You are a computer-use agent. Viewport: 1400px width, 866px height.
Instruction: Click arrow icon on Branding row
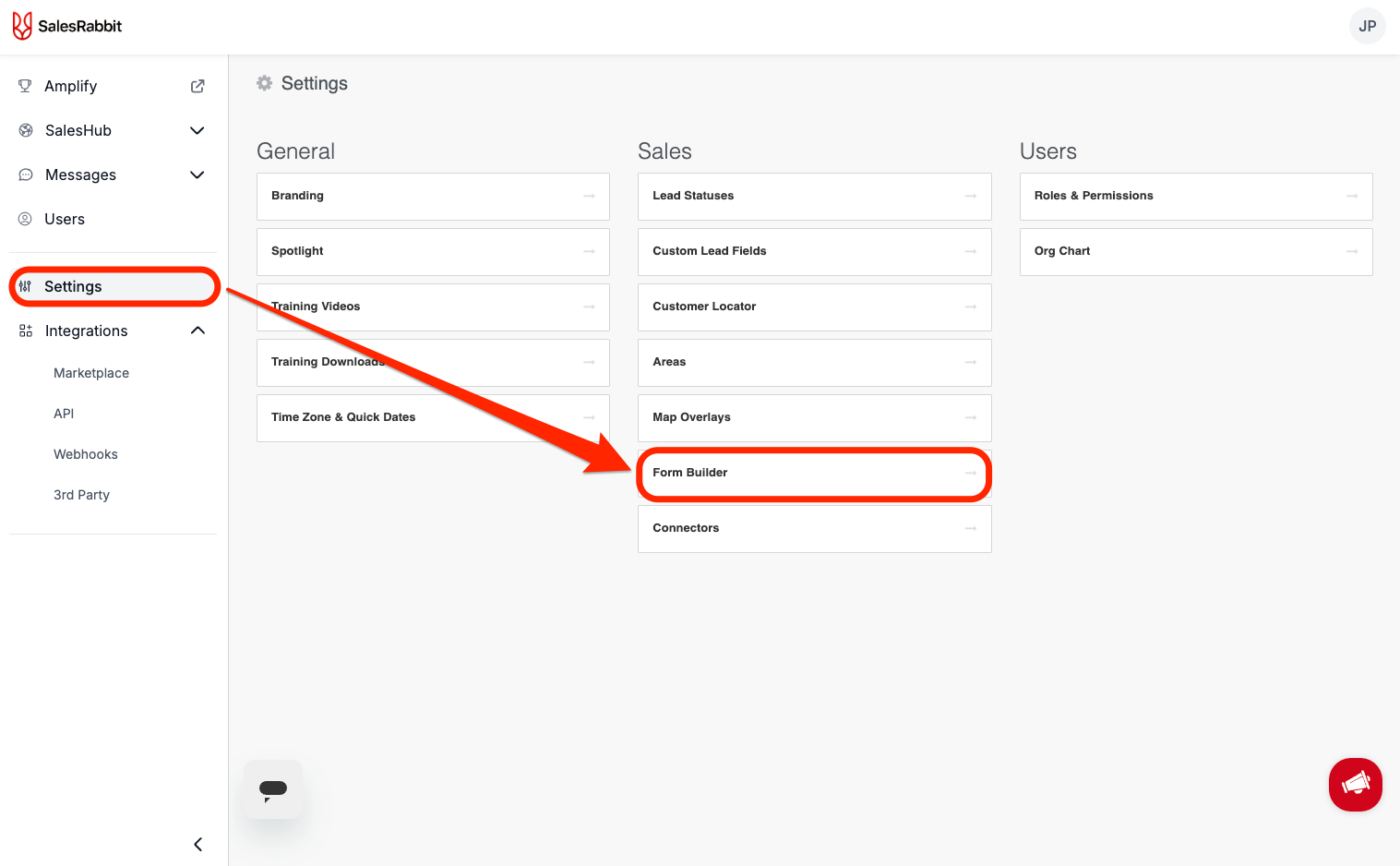coord(589,196)
